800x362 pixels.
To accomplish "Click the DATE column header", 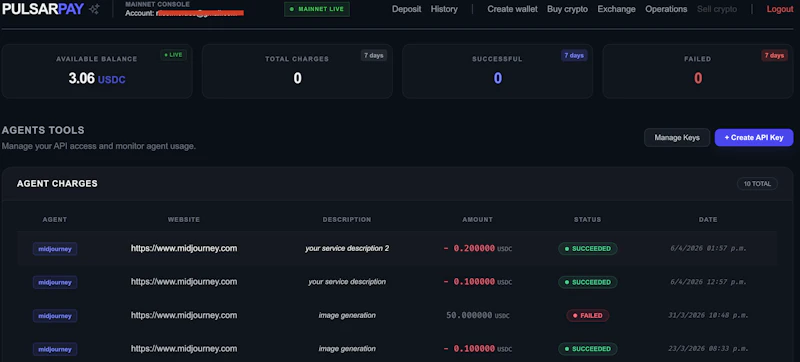I will coord(708,220).
